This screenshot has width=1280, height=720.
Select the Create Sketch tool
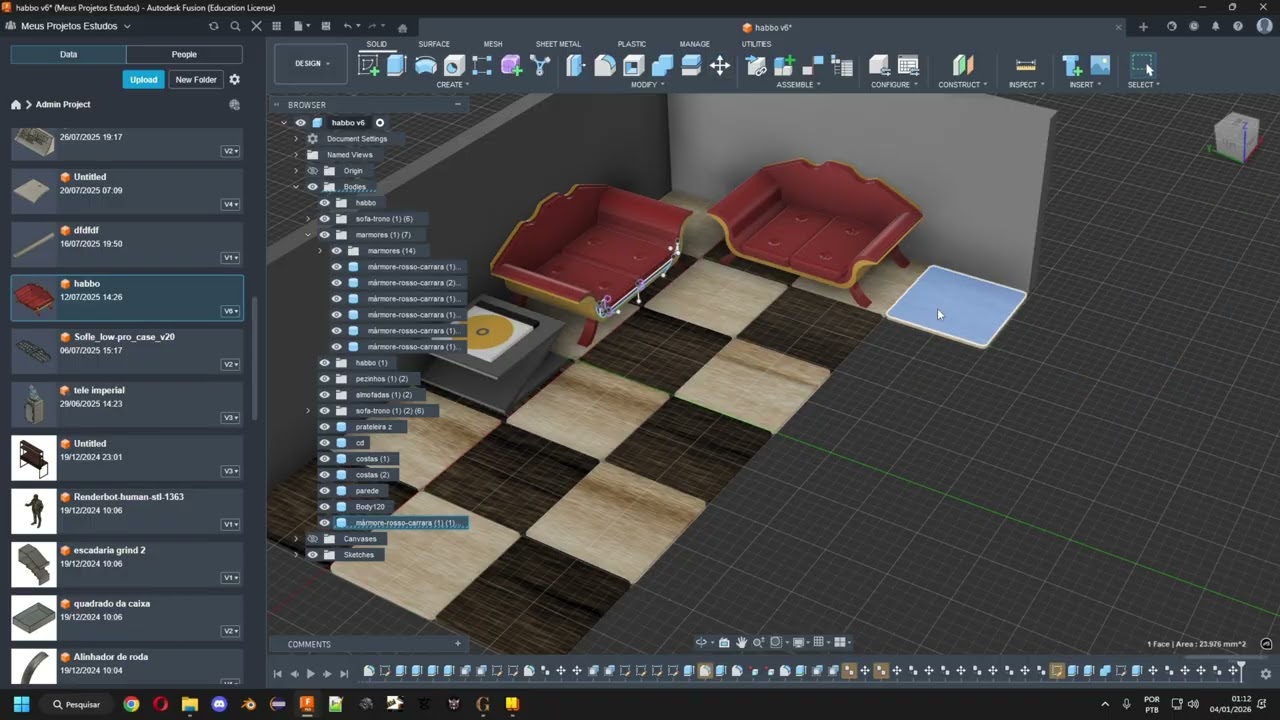(369, 66)
